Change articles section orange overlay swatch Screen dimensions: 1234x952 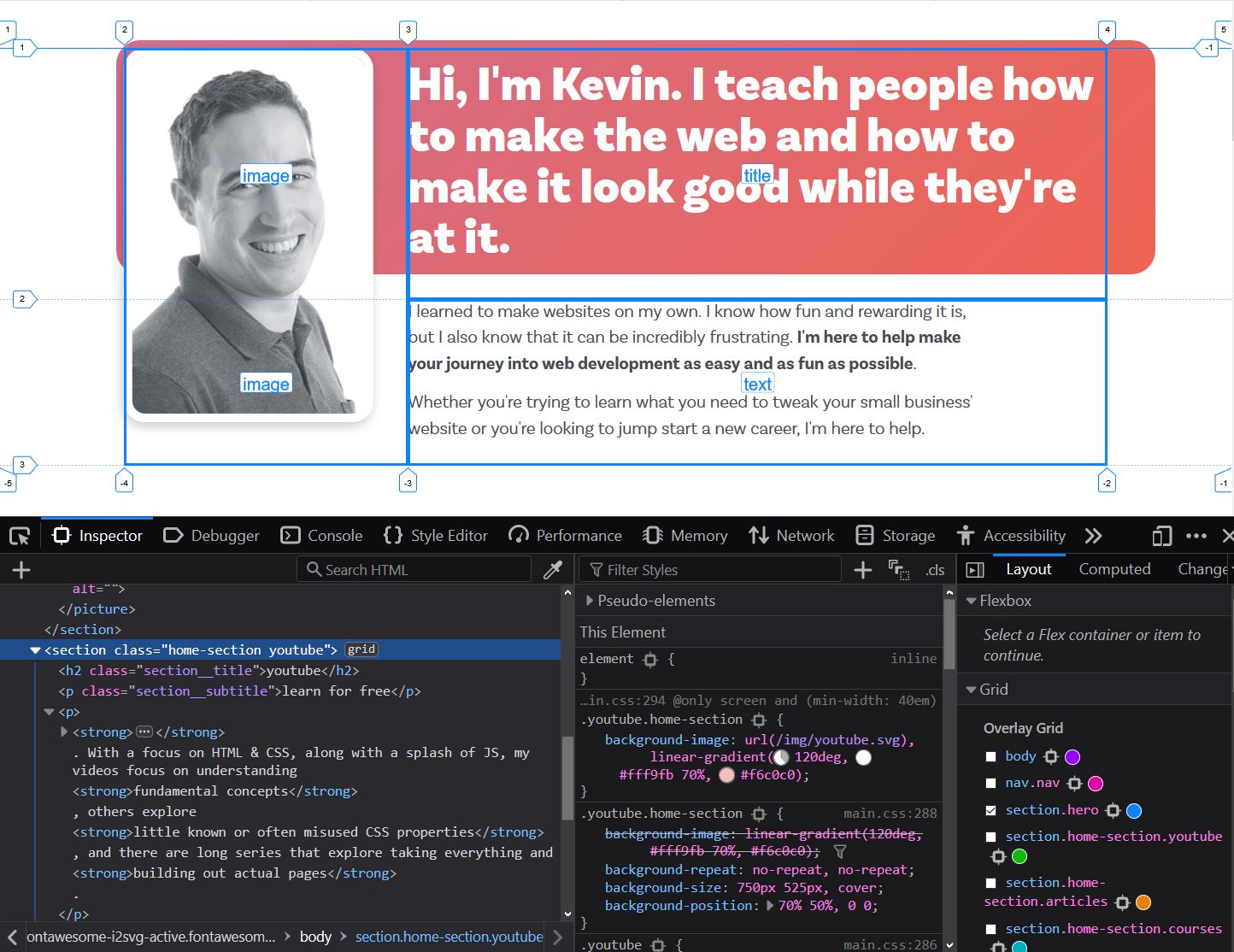pyautogui.click(x=1143, y=902)
